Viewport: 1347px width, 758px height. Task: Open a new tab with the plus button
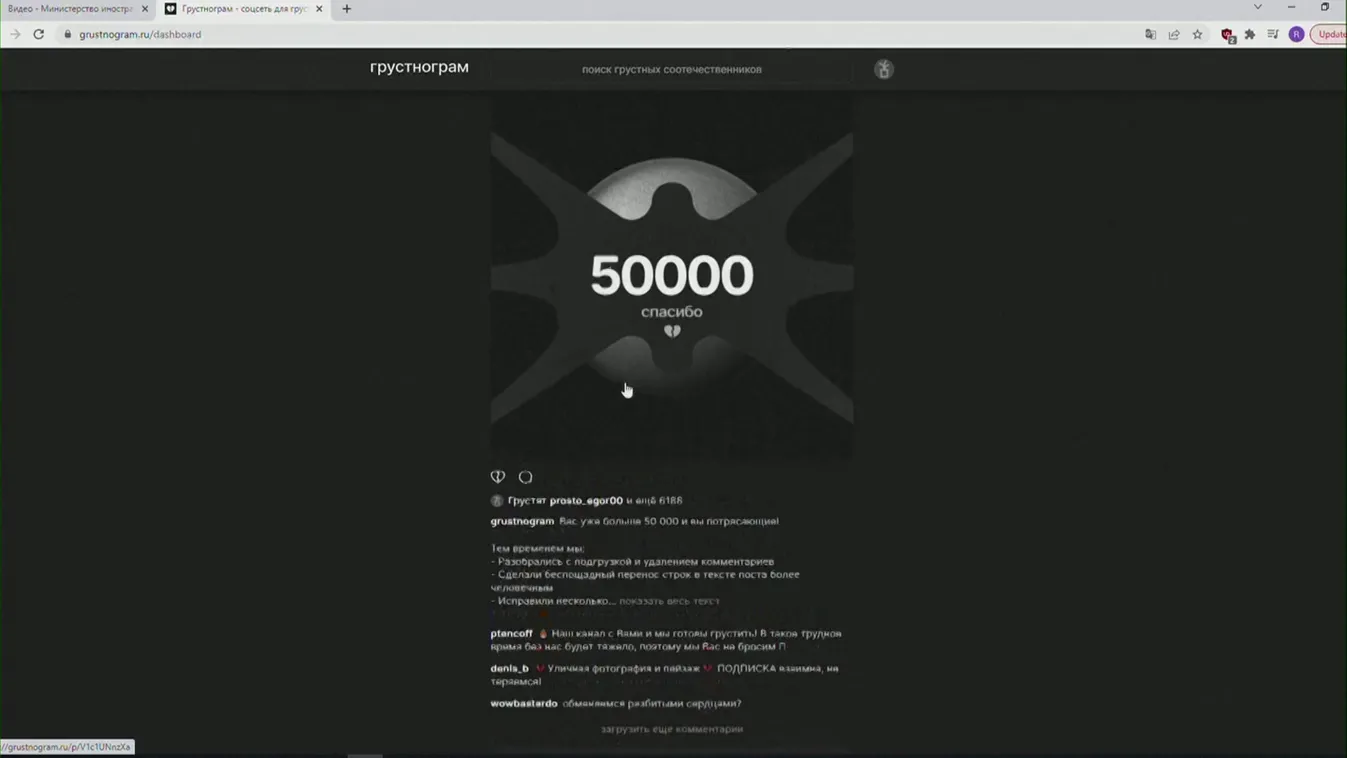[x=346, y=9]
